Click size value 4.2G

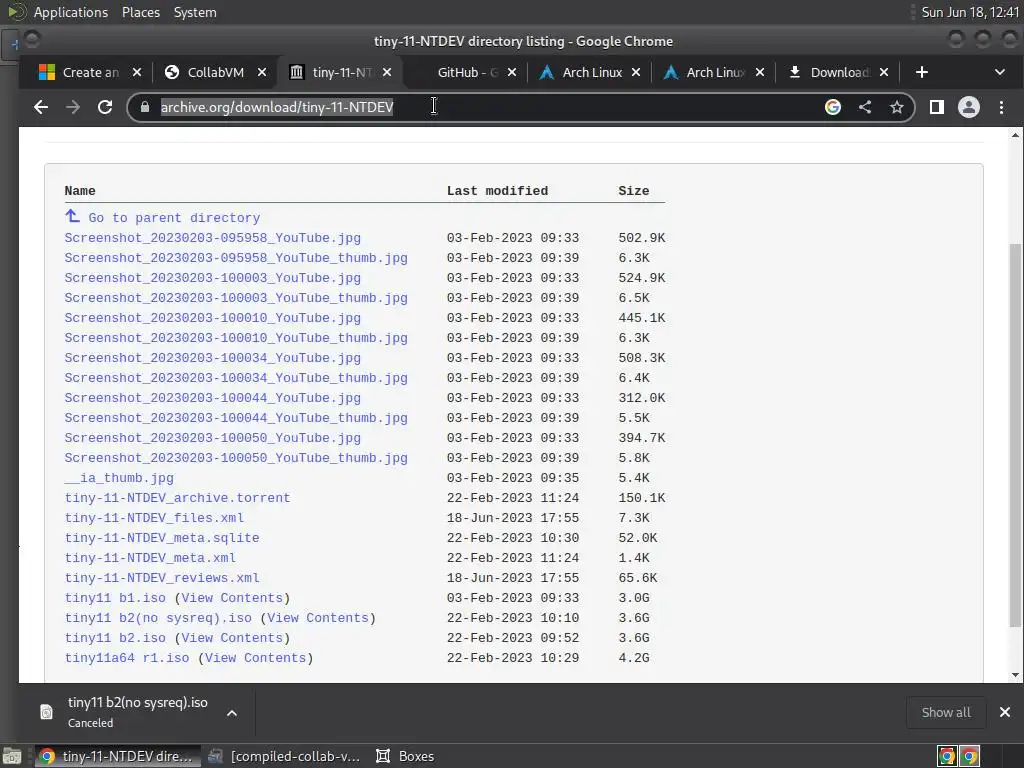pyautogui.click(x=633, y=658)
